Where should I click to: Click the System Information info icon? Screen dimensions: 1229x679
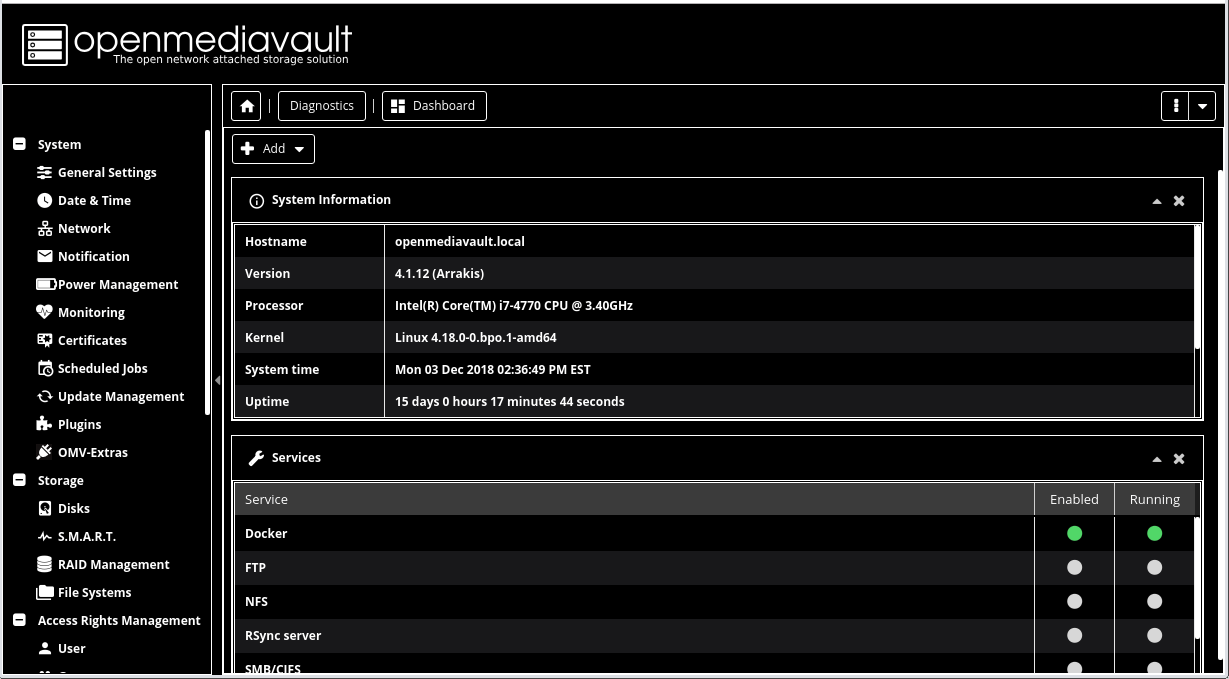256,200
